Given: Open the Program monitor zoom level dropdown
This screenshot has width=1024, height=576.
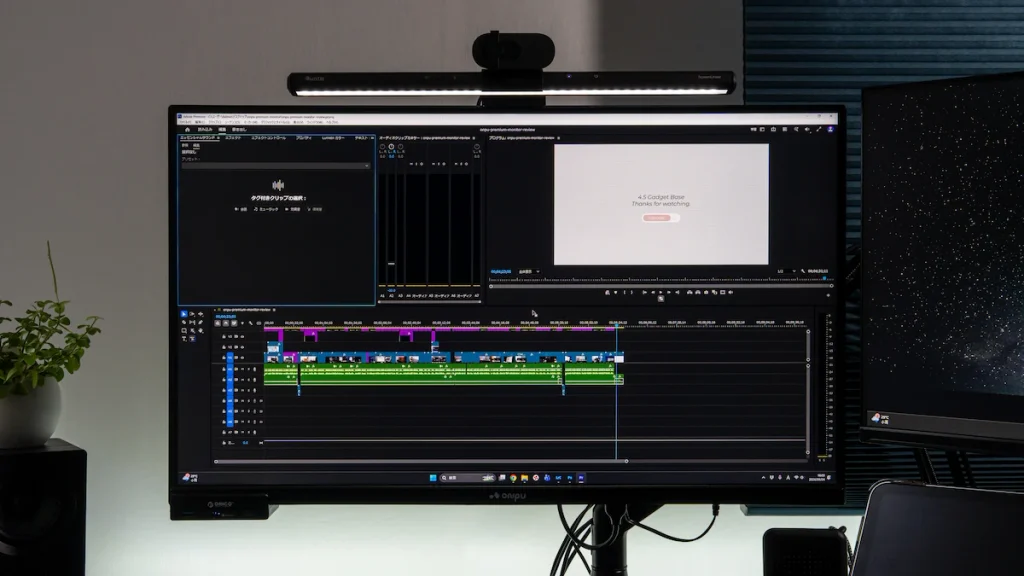Looking at the screenshot, I should pyautogui.click(x=529, y=272).
